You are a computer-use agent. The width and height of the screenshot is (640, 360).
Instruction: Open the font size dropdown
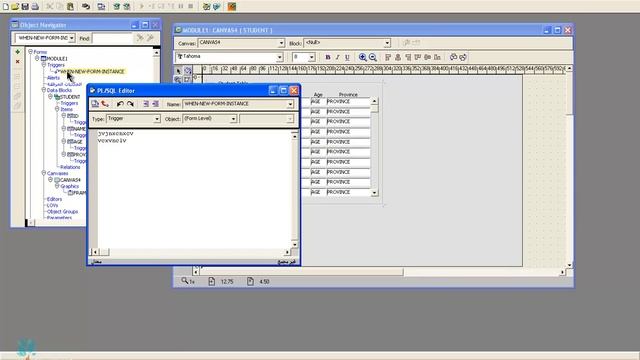point(311,57)
